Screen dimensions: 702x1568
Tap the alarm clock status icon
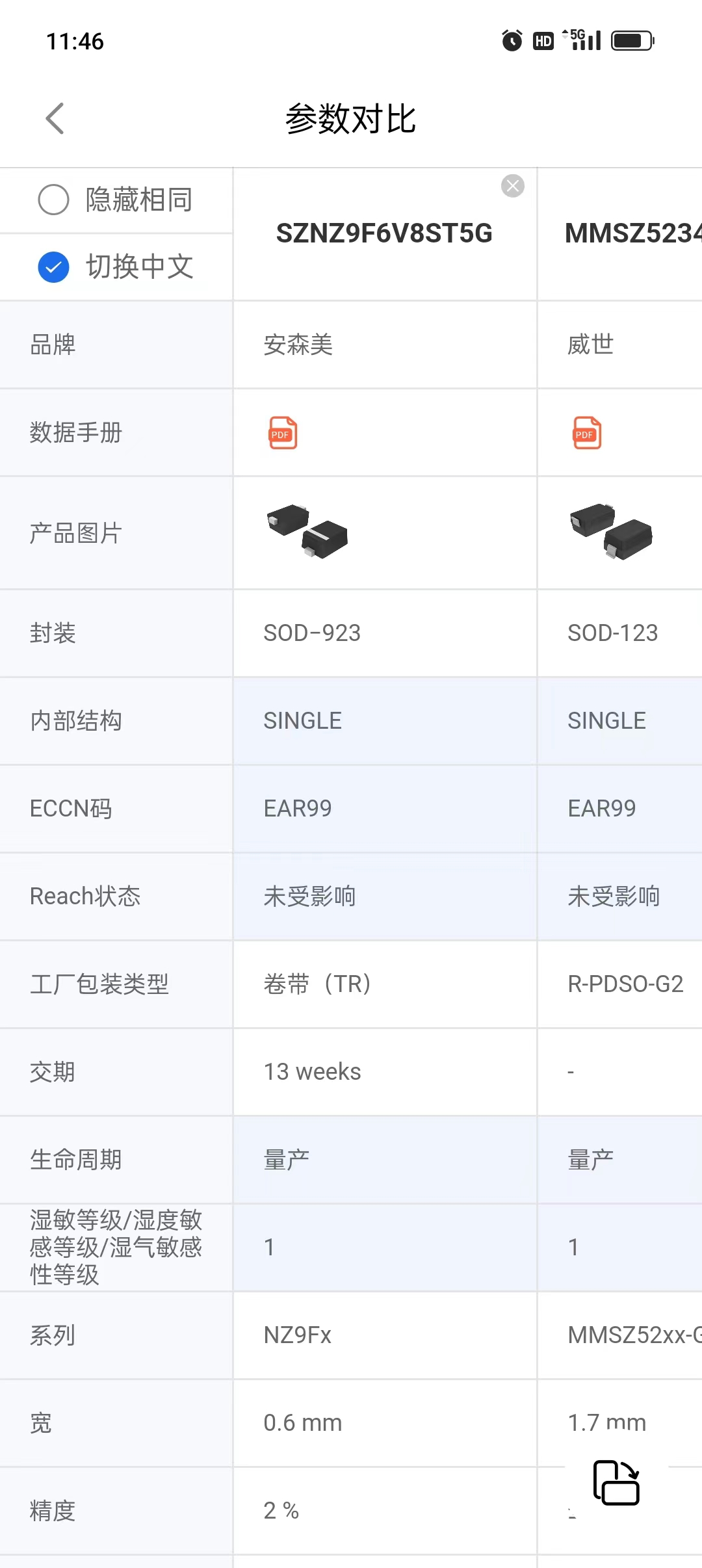(x=512, y=41)
